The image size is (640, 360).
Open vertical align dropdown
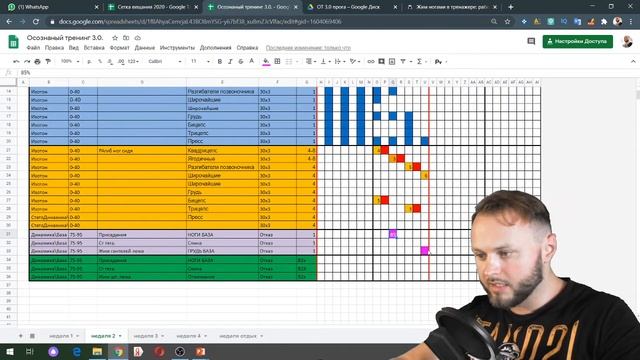point(325,62)
